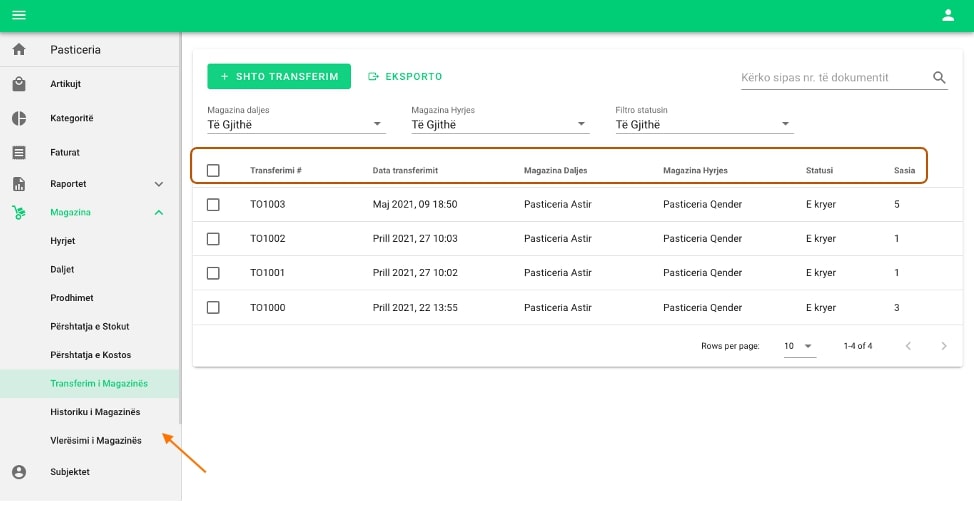Viewport: 974px width, 528px height.
Task: Toggle the select-all header checkbox
Action: (x=213, y=171)
